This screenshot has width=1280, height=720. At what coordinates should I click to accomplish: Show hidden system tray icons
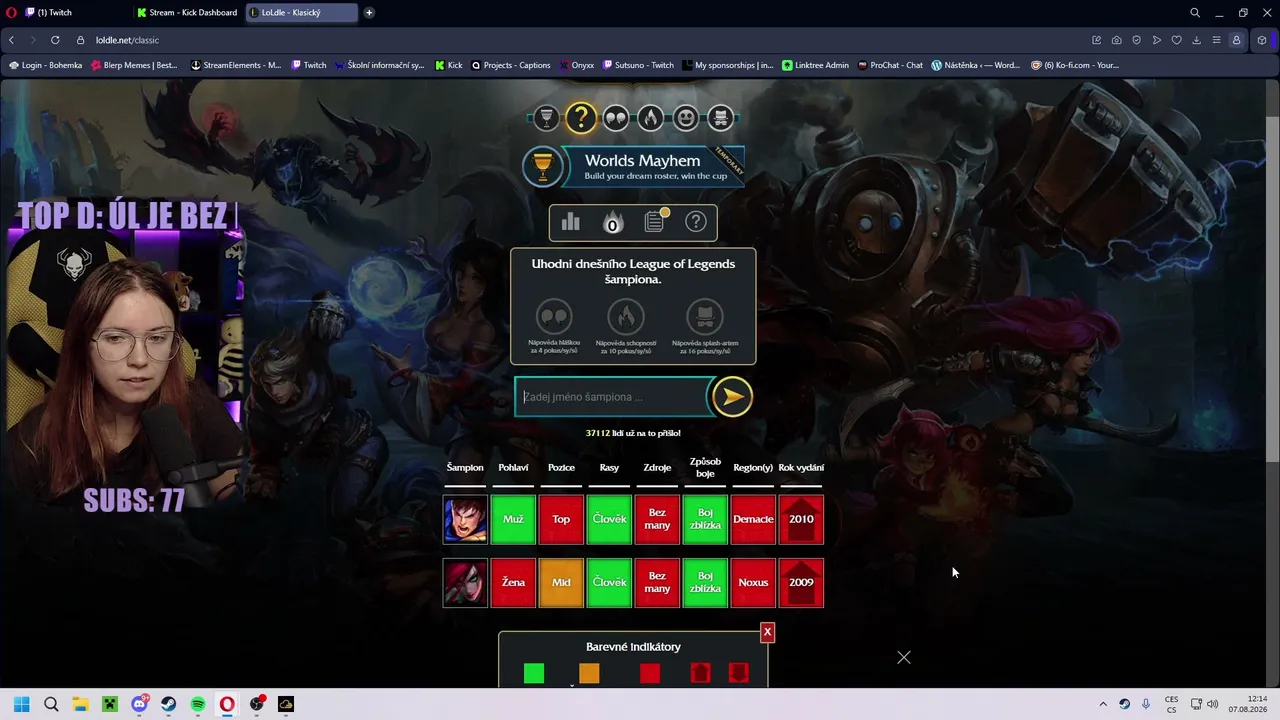(1103, 704)
